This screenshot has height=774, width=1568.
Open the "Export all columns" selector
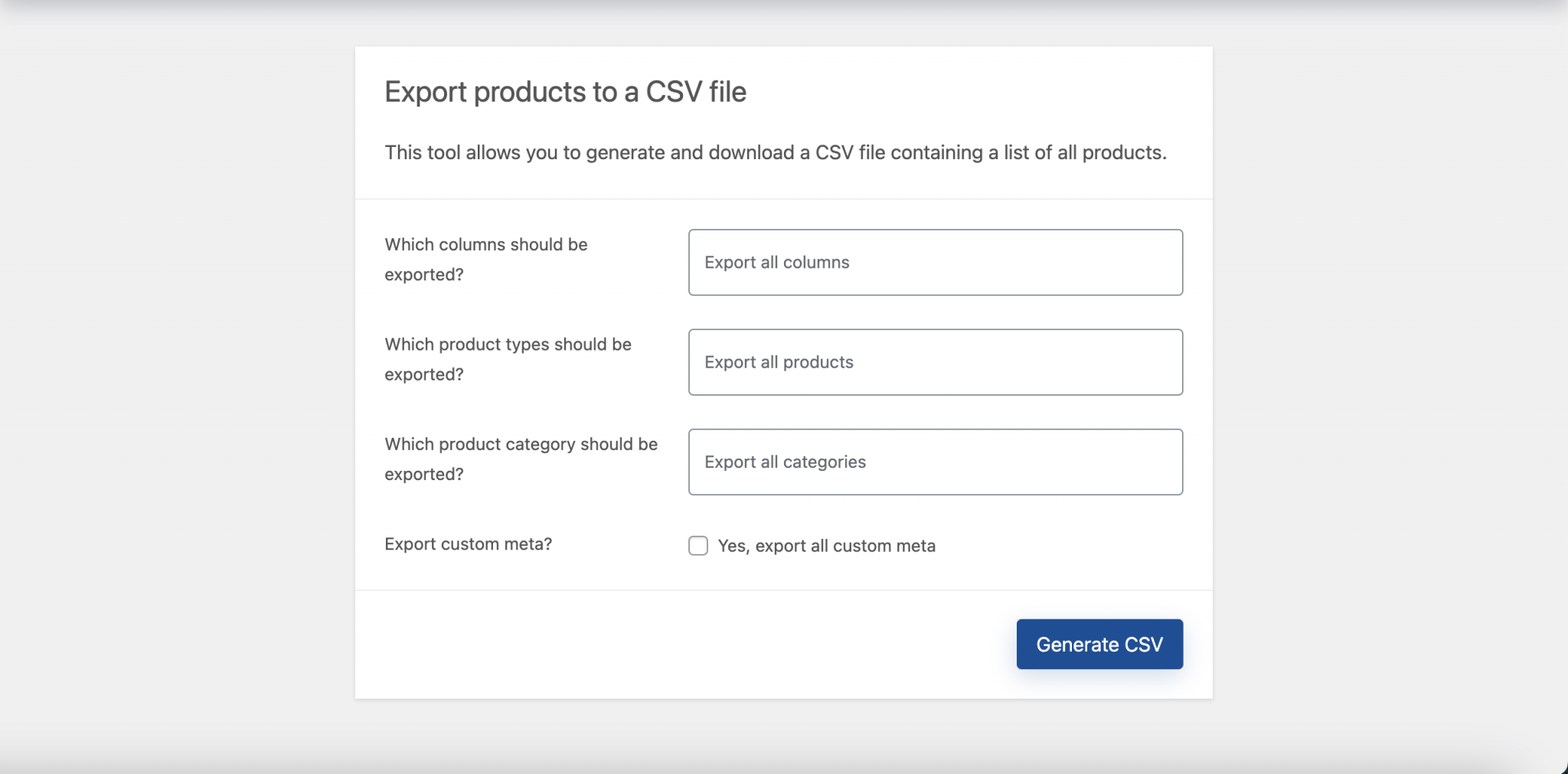(935, 263)
